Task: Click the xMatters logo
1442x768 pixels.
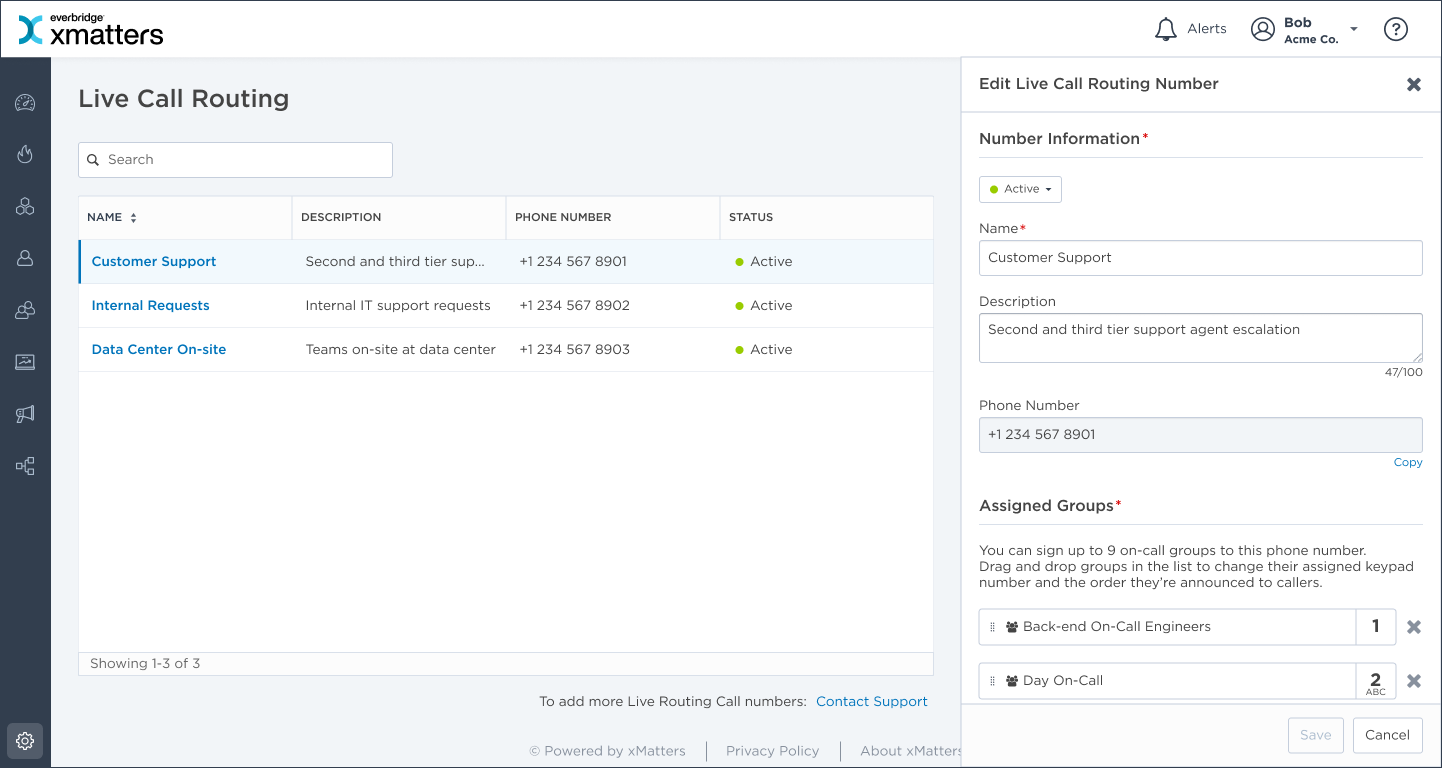Action: coord(91,30)
